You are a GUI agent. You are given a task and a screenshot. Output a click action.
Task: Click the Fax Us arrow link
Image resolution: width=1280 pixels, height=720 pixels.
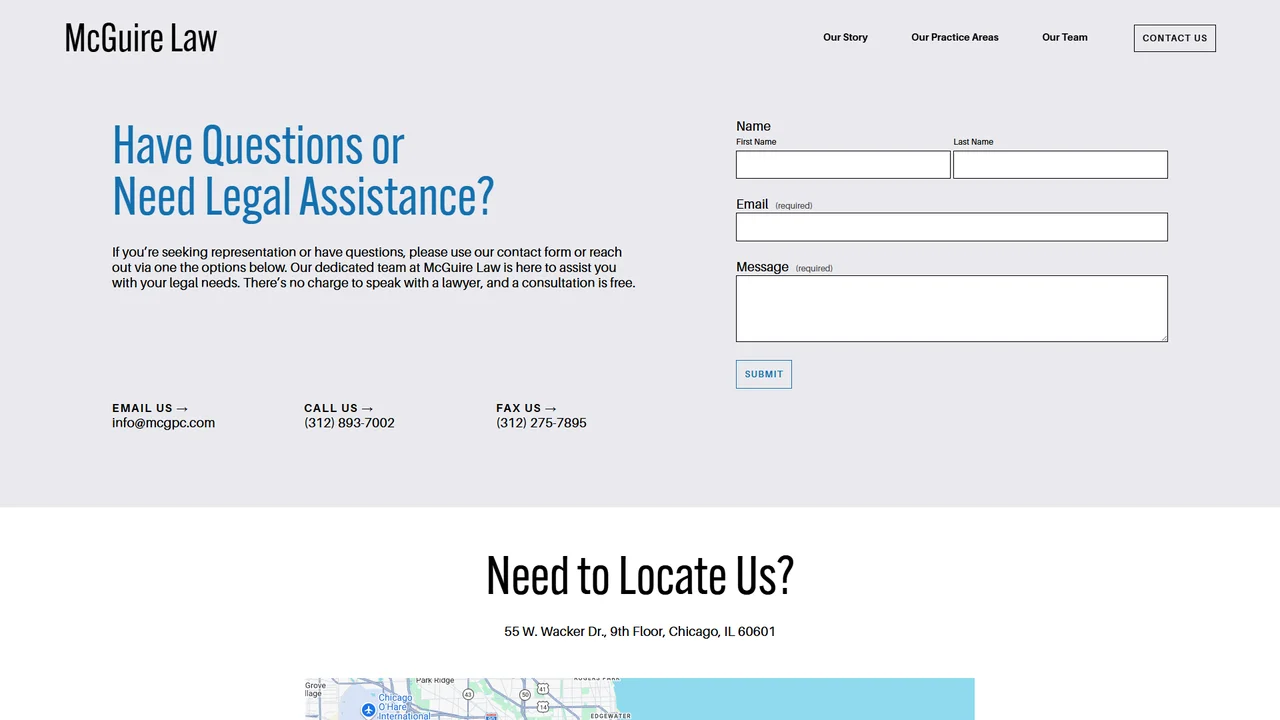[527, 408]
